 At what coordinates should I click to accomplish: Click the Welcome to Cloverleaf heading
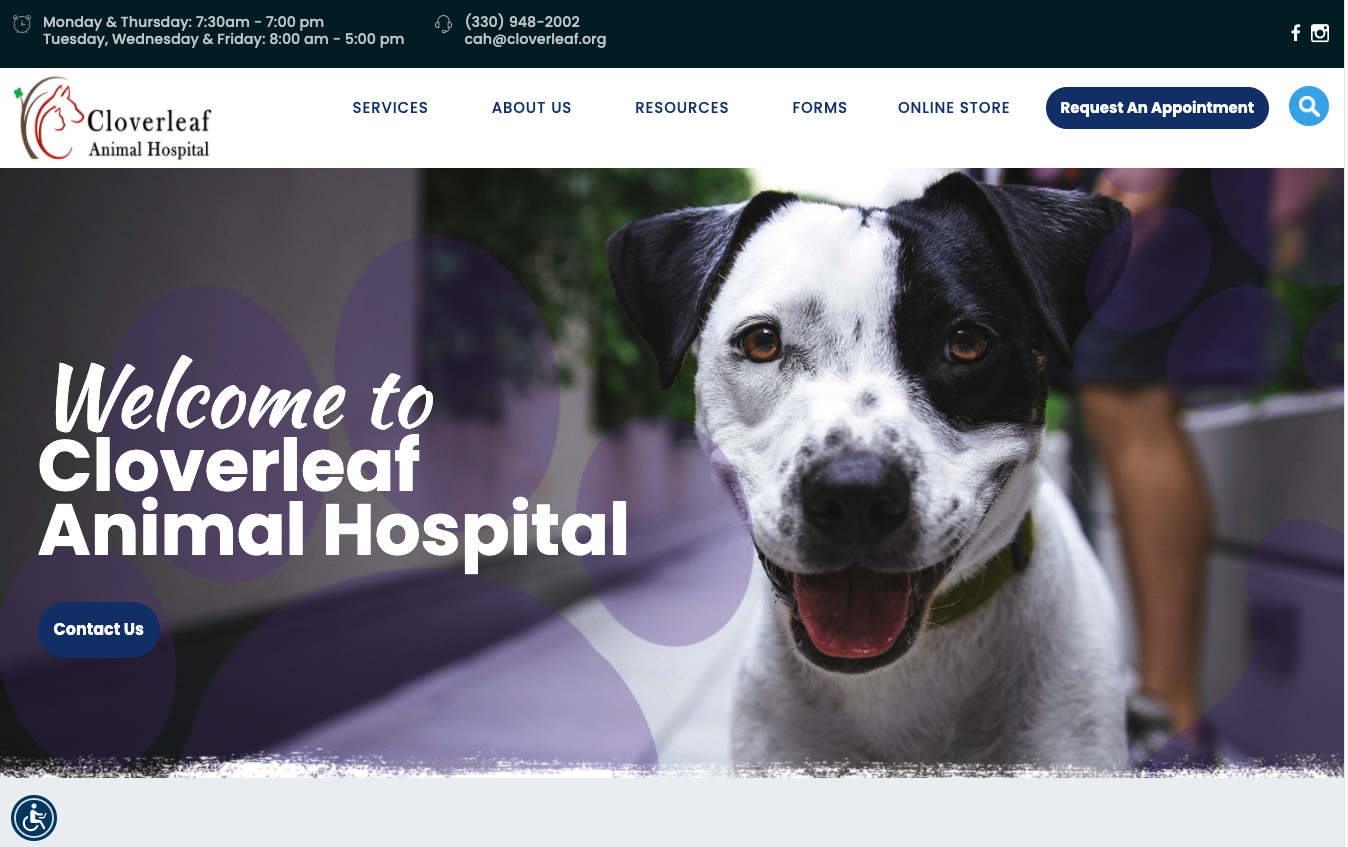(333, 462)
